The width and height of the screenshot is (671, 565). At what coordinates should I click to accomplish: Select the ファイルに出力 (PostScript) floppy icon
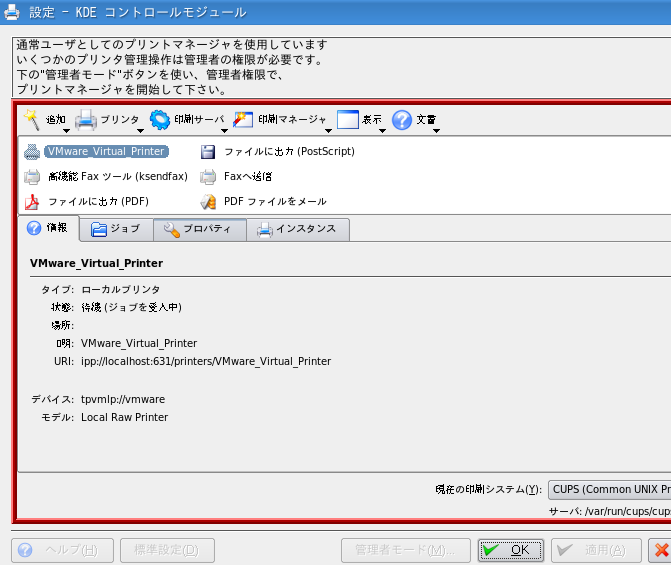coord(208,152)
